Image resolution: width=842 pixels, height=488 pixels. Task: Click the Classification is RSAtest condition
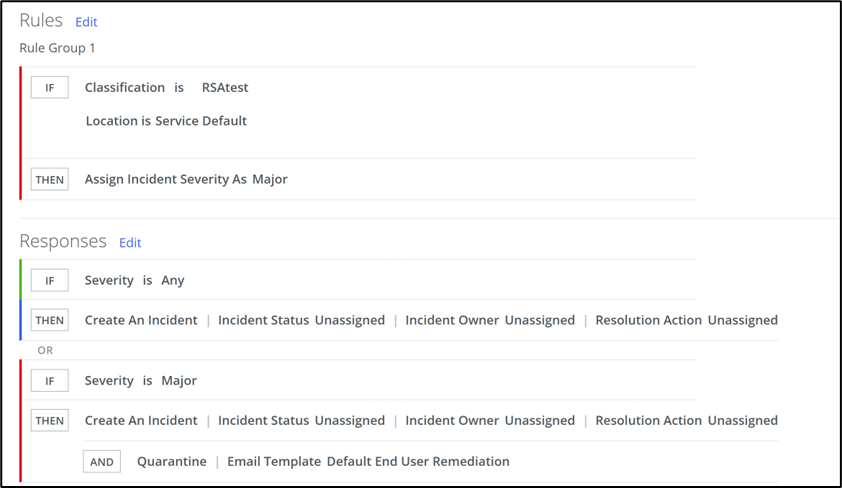pos(166,88)
